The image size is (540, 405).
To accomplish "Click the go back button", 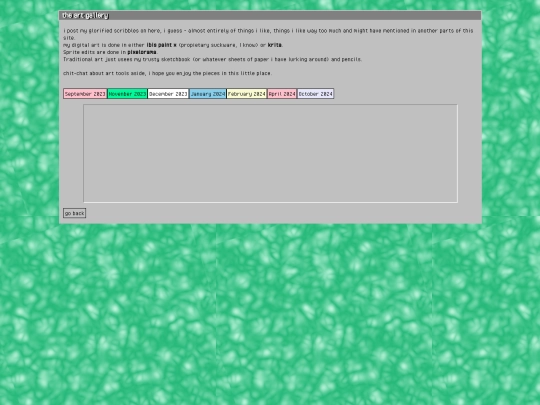I will click(x=74, y=213).
